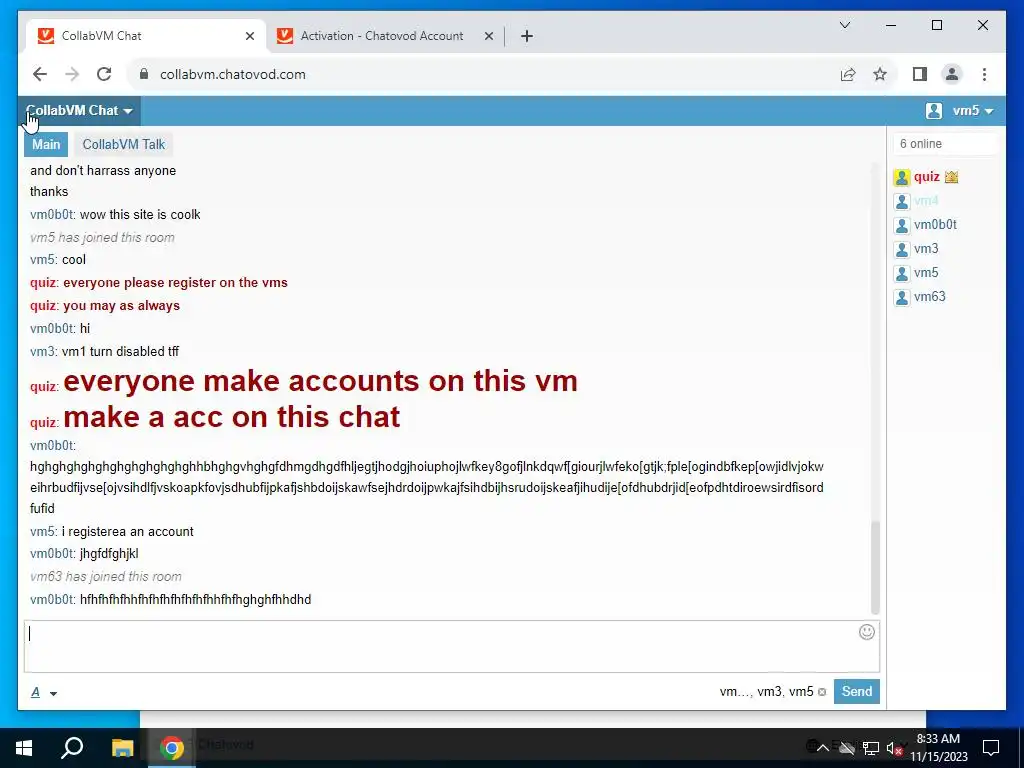Viewport: 1024px width, 768px height.
Task: Click the Chrome taskbar icon
Action: pyautogui.click(x=172, y=748)
